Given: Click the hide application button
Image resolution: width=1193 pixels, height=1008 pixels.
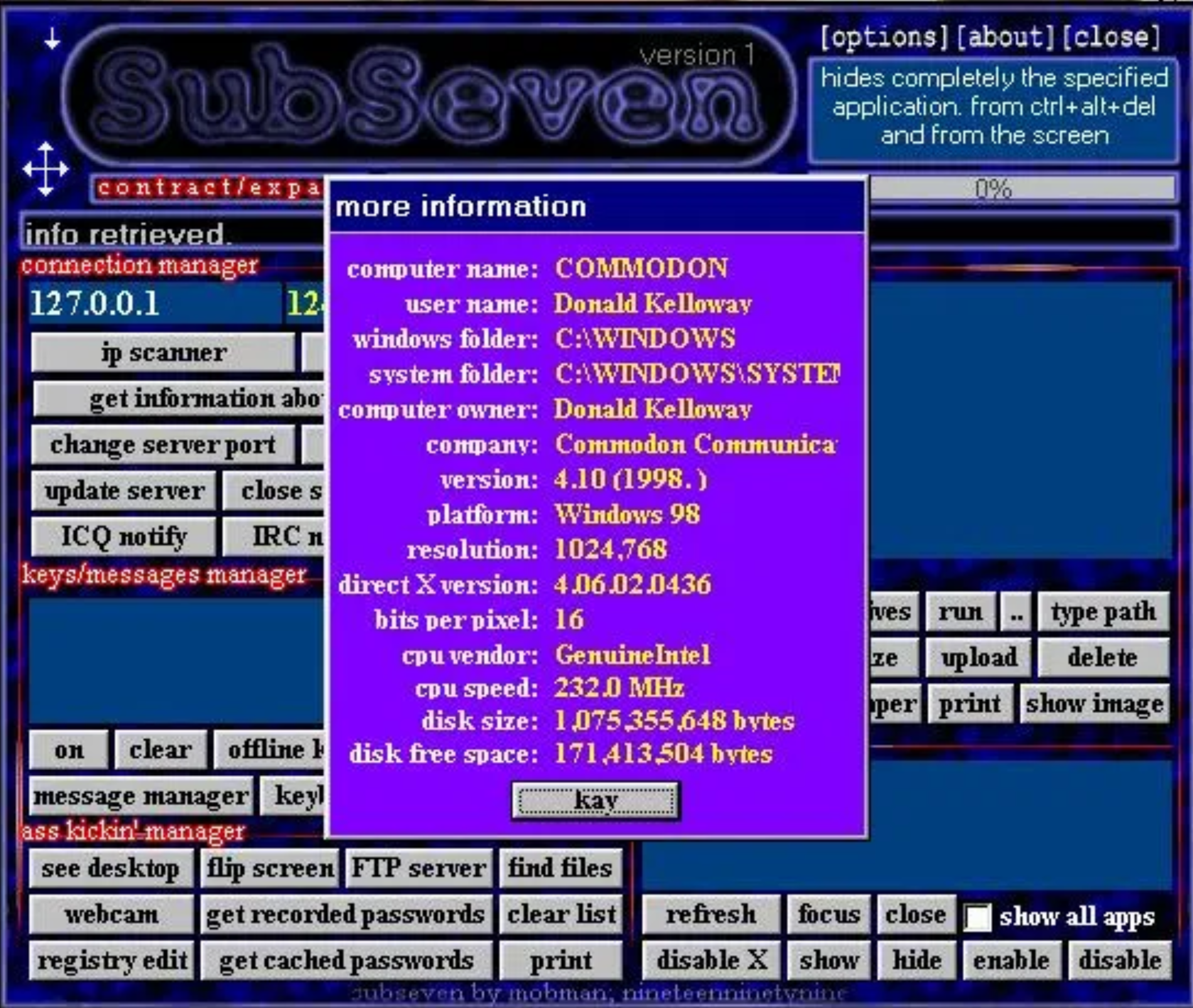Looking at the screenshot, I should (916, 960).
